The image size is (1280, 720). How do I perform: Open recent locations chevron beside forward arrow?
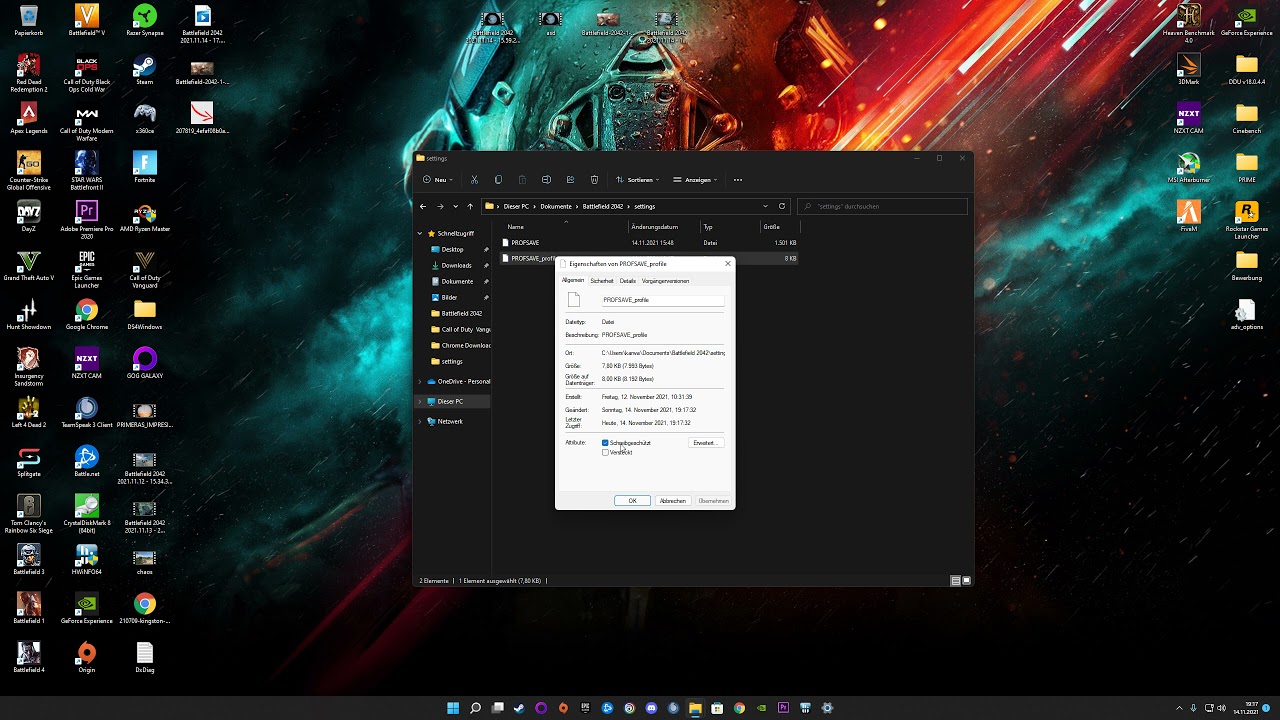tap(456, 206)
